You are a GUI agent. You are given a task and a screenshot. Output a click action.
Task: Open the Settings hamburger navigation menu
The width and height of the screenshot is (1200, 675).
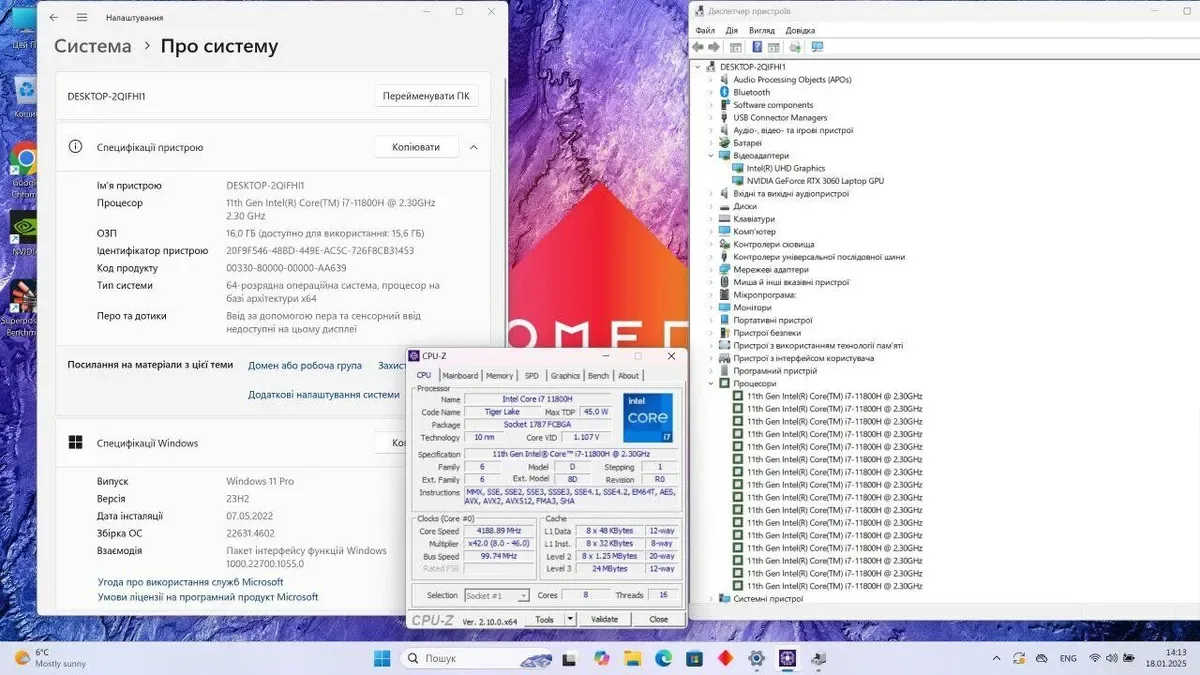click(x=82, y=17)
